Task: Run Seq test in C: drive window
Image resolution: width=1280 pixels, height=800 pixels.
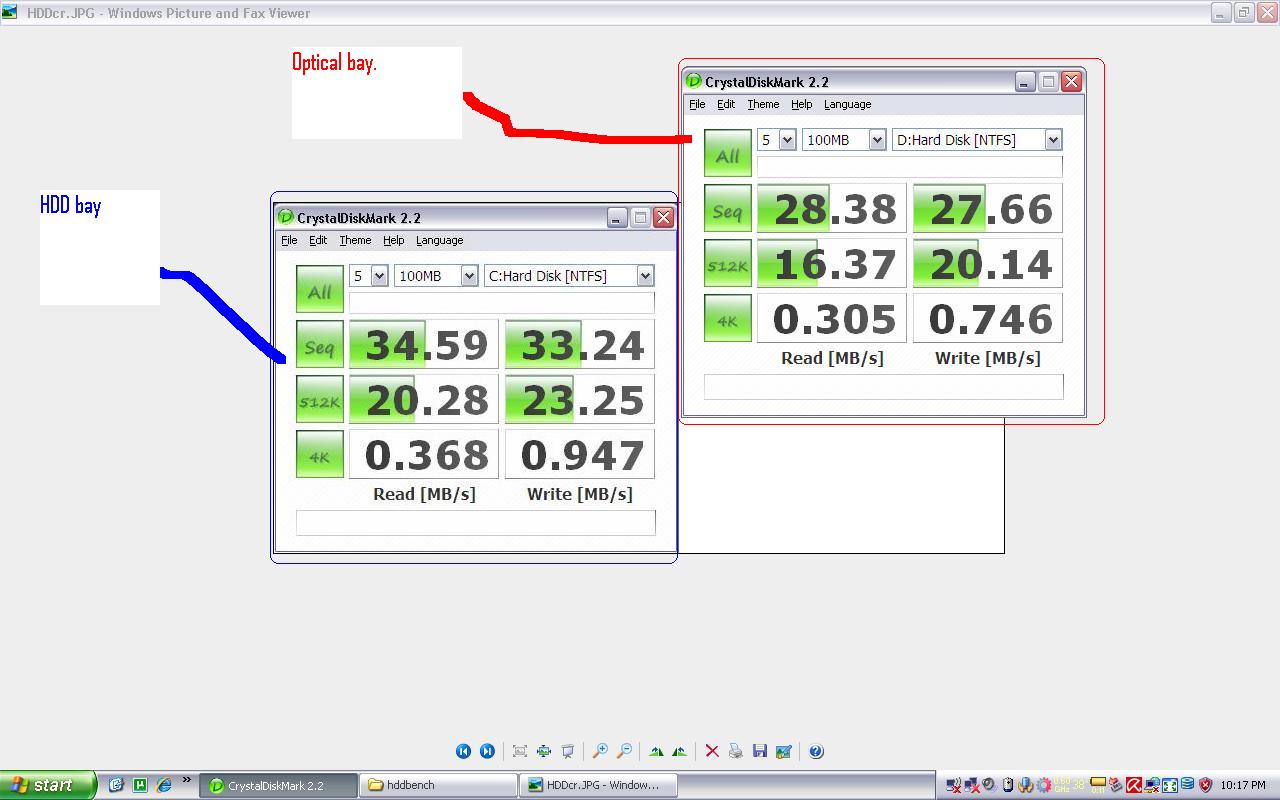Action: pyautogui.click(x=320, y=345)
